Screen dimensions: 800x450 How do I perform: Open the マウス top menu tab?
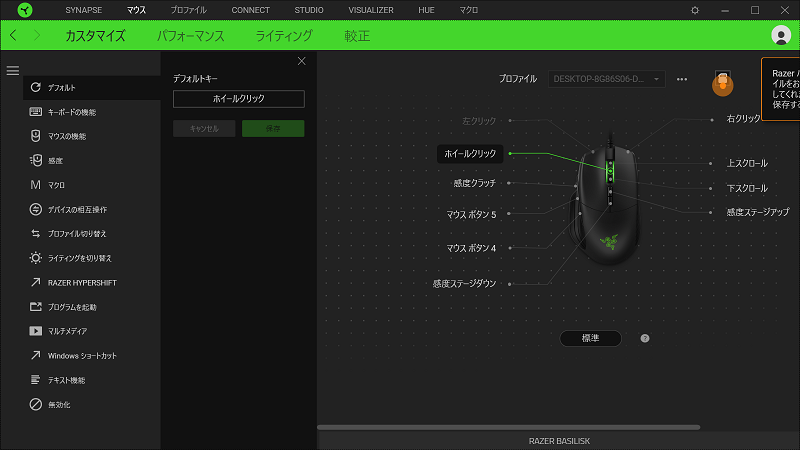tap(136, 10)
